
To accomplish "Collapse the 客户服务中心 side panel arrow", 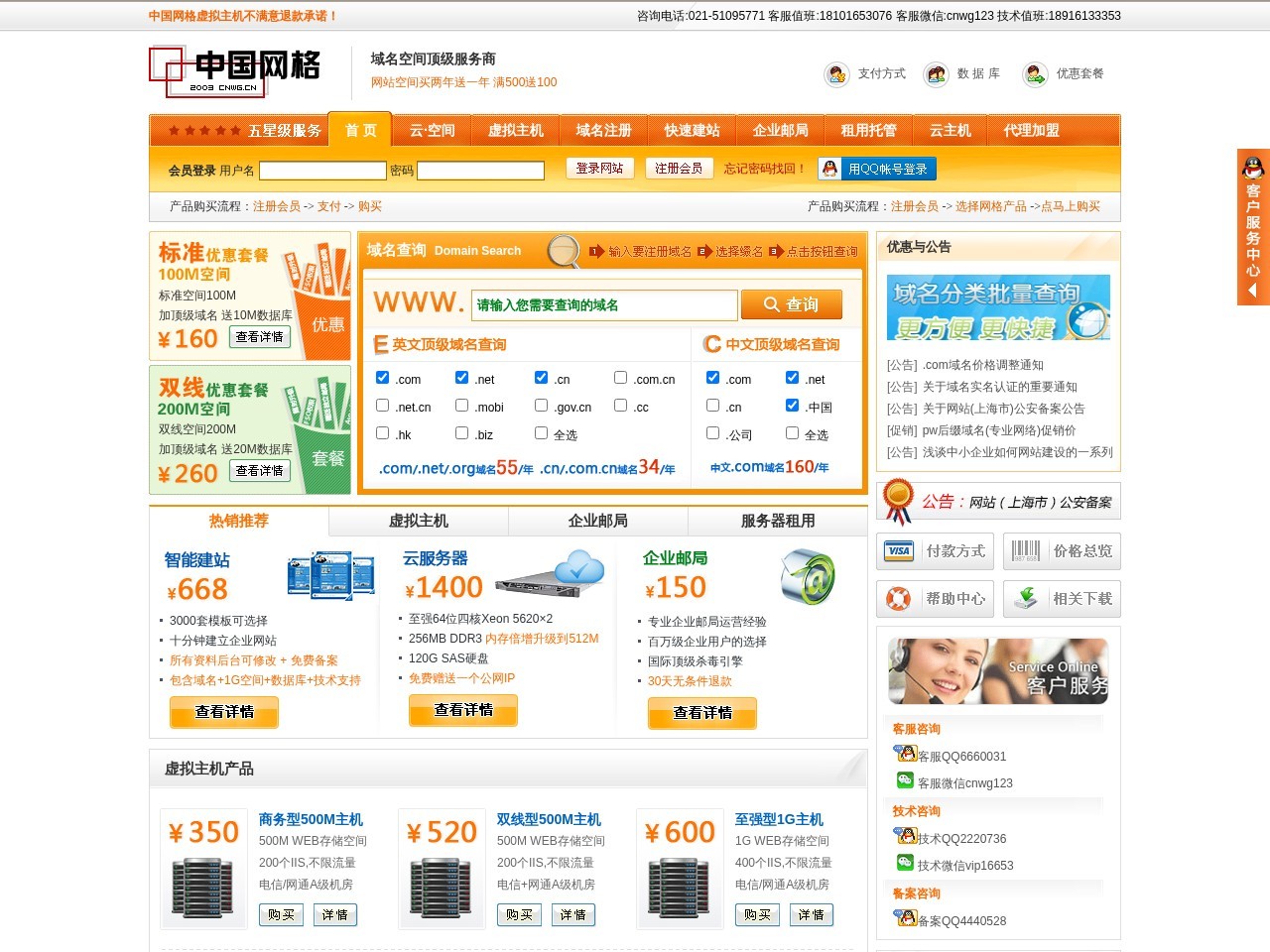I will (x=1252, y=290).
